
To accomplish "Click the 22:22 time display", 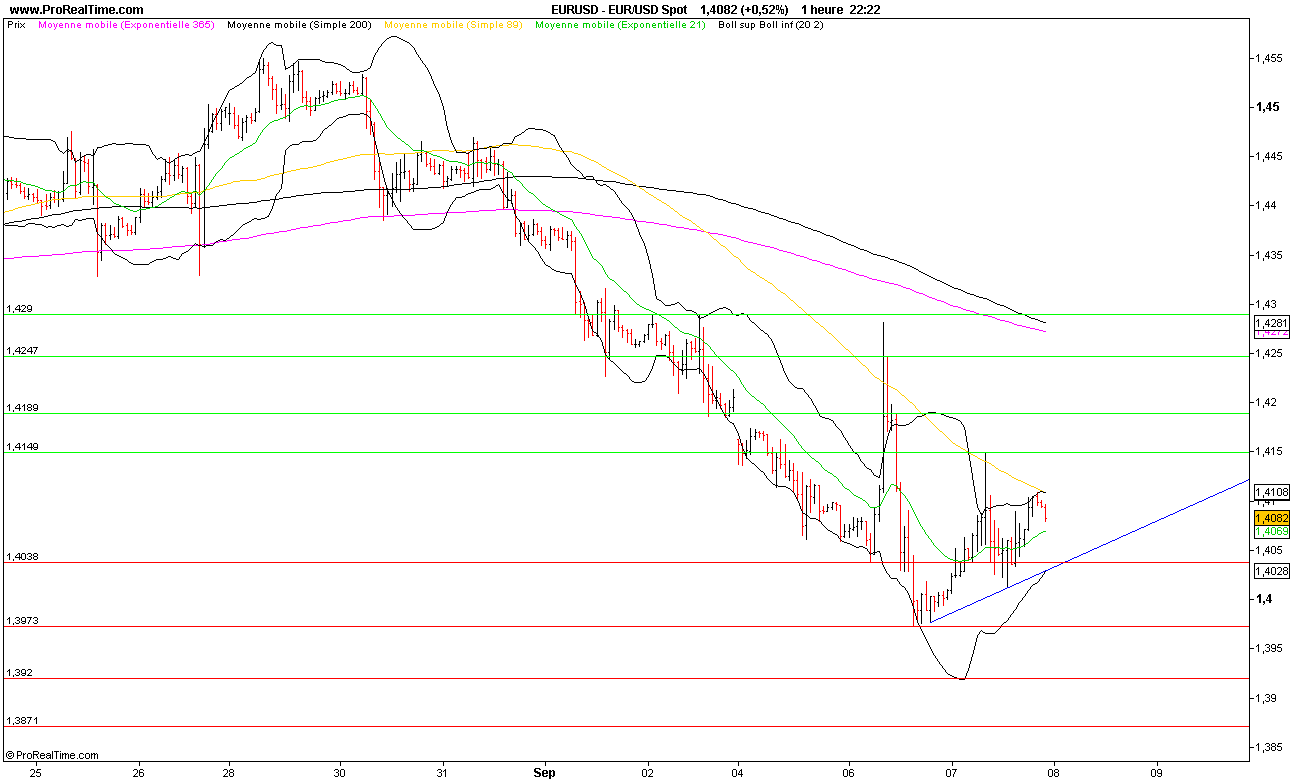I will coord(866,10).
